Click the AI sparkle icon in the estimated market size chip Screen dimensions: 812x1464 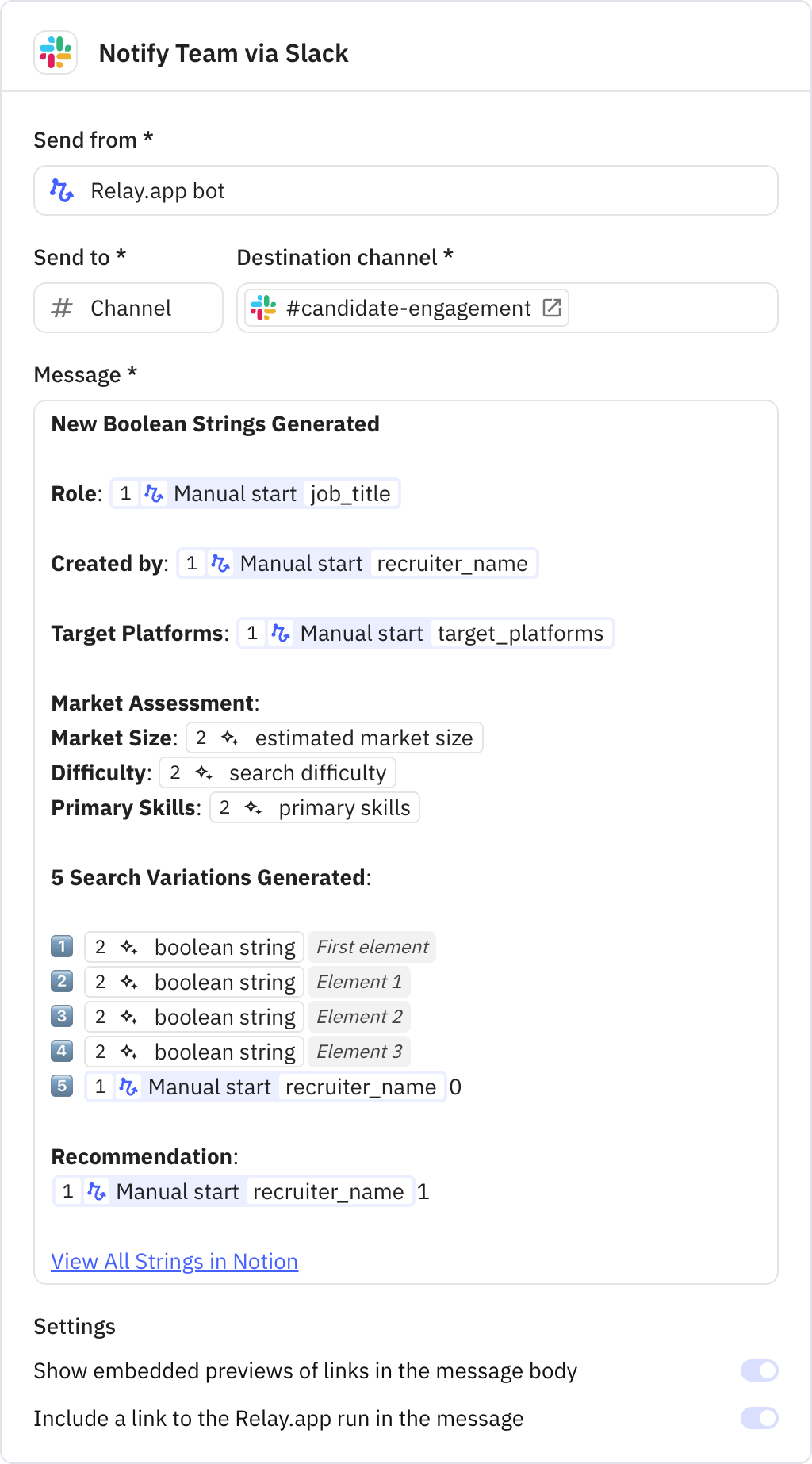point(230,738)
